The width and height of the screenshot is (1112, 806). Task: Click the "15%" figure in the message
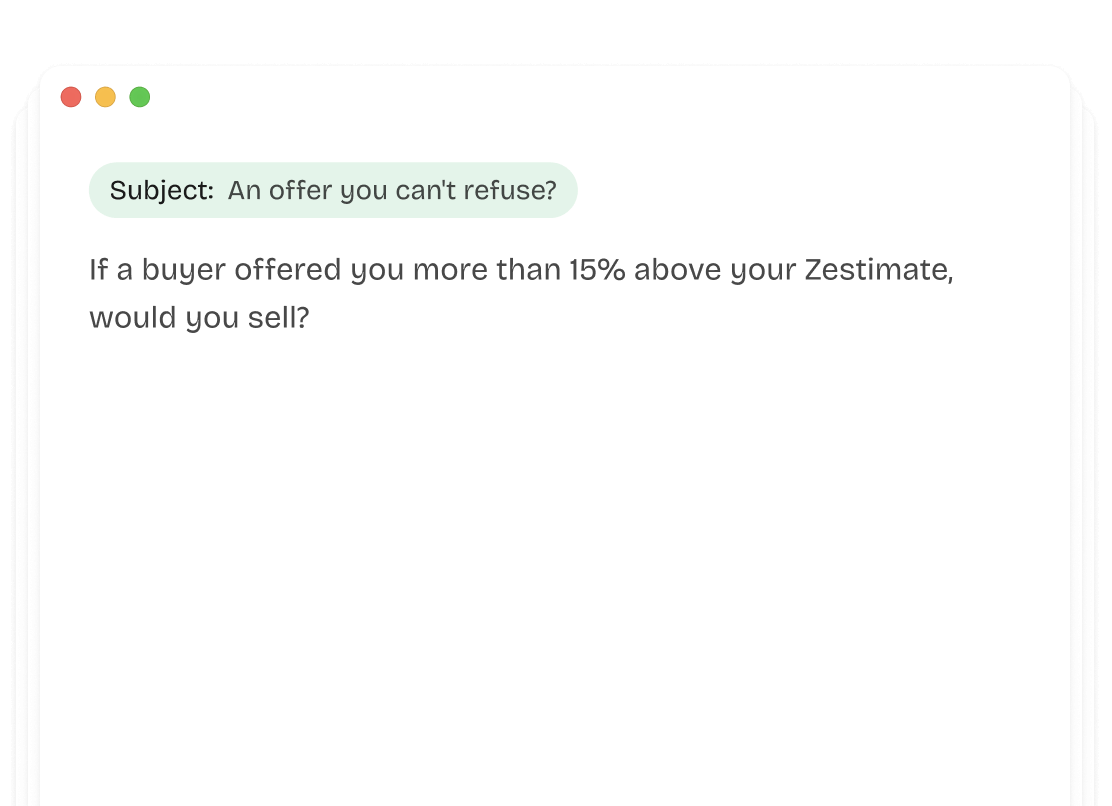tap(596, 271)
